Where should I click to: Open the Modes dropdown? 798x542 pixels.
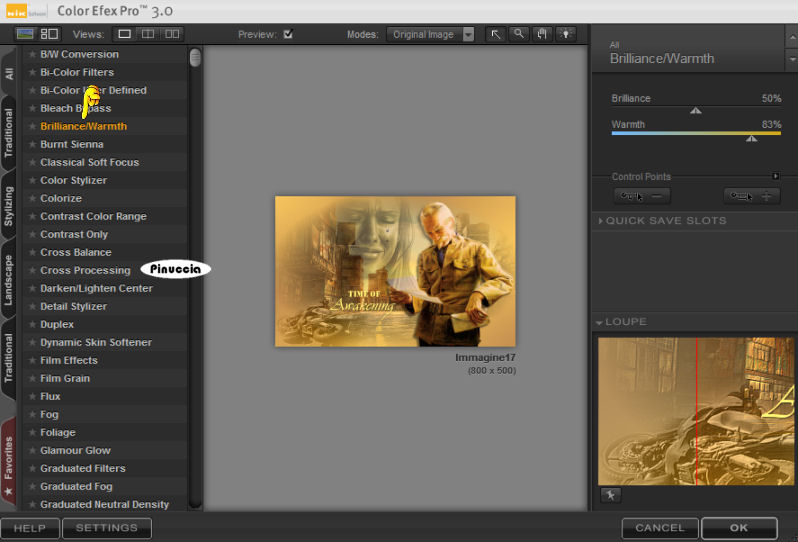pos(468,34)
